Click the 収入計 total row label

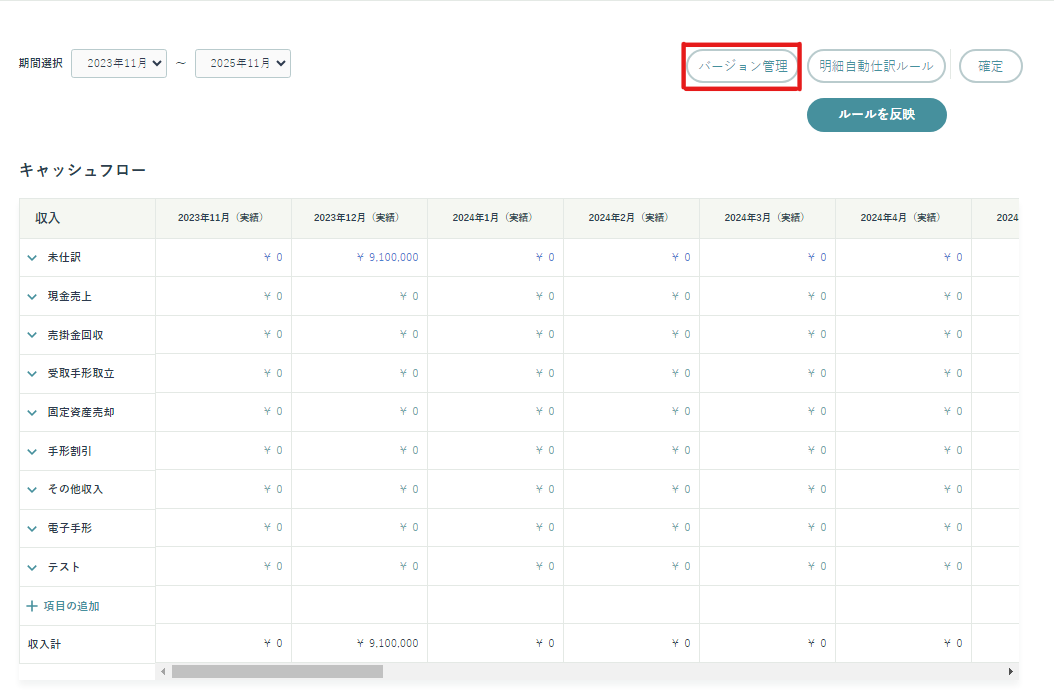point(44,645)
